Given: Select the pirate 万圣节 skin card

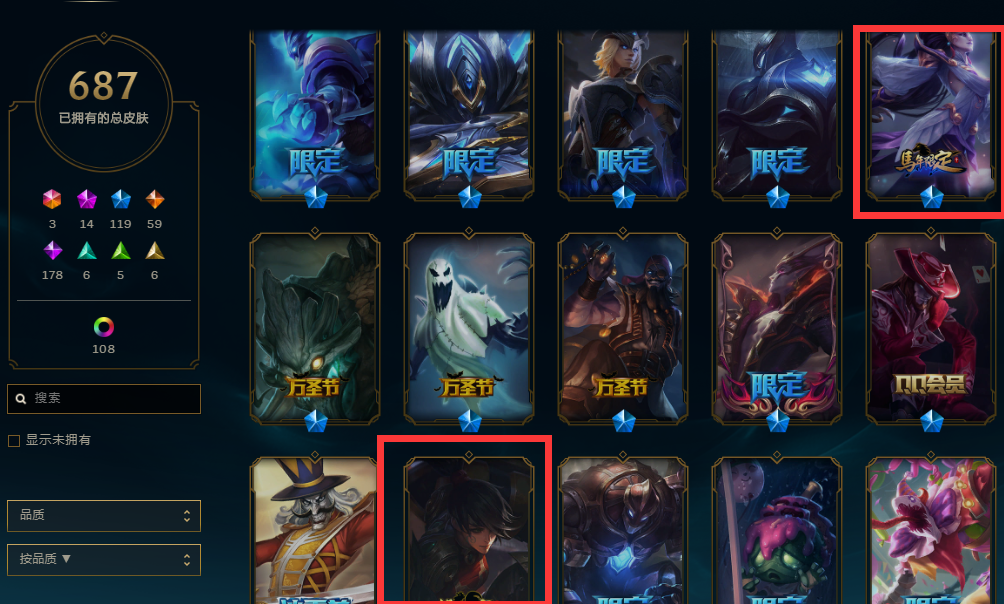Looking at the screenshot, I should 623,329.
